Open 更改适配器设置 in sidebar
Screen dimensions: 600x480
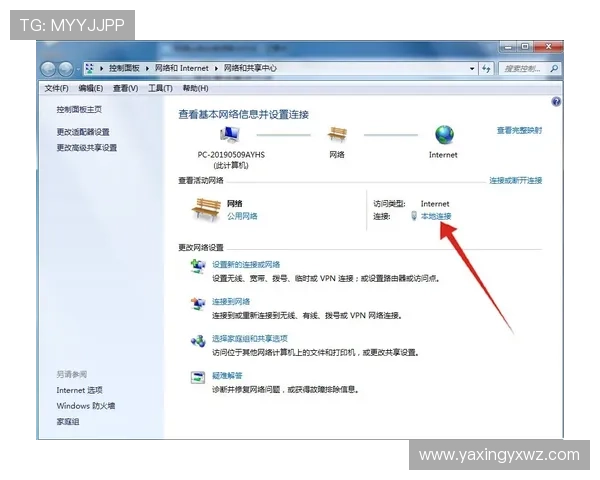(x=83, y=132)
